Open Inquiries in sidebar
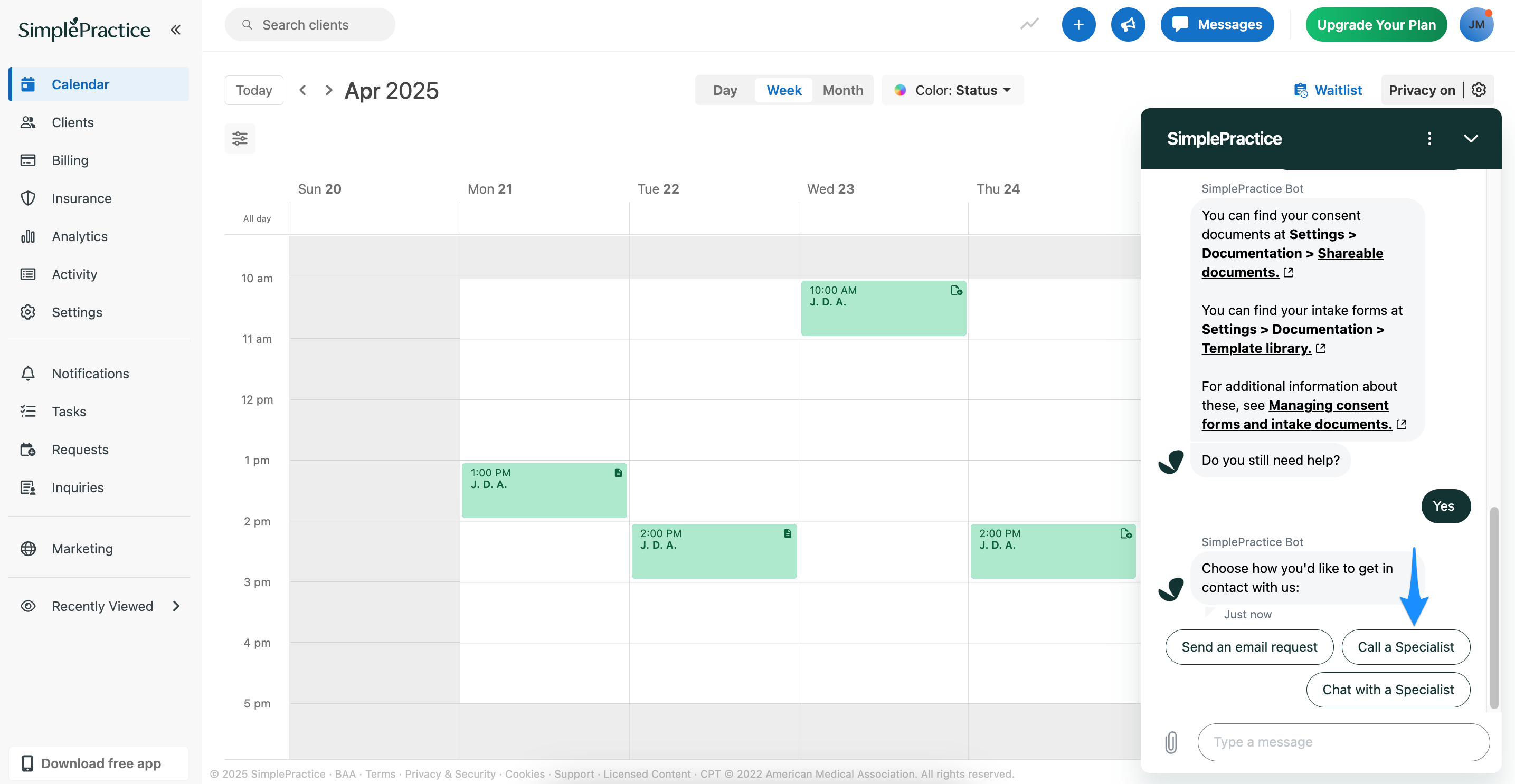This screenshot has height=784, width=1515. point(99,487)
